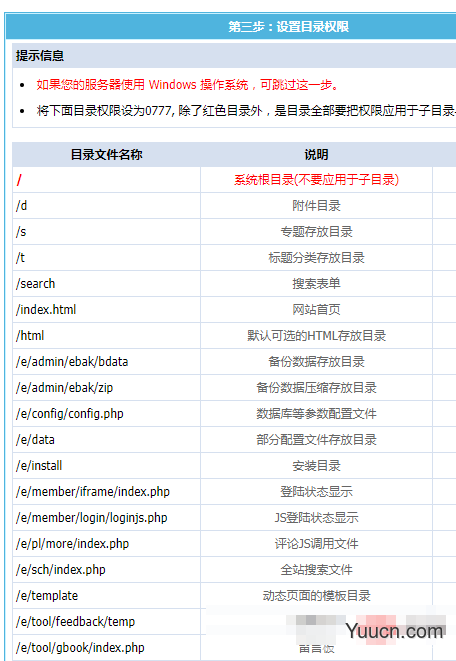Click the 提示信息 section heading
Screen dimensions: 456x661
pyautogui.click(x=40, y=56)
